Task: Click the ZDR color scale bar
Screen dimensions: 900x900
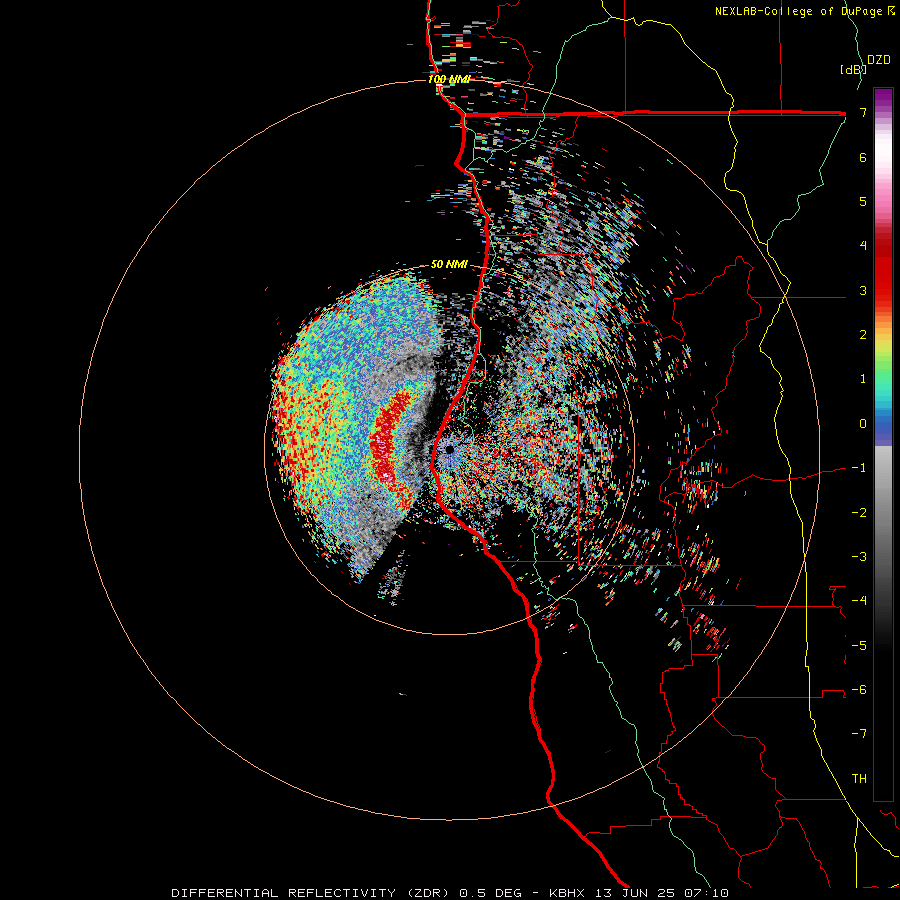Action: [883, 444]
